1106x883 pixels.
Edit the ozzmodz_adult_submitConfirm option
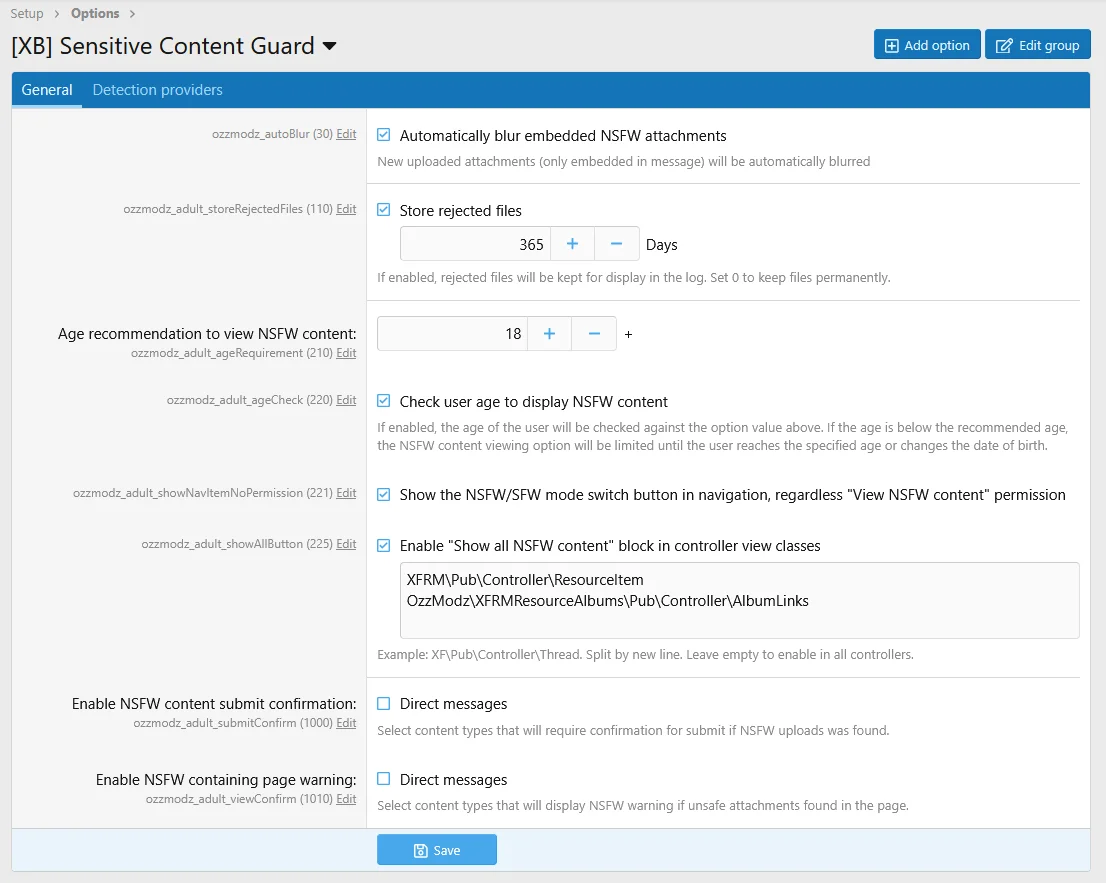346,722
